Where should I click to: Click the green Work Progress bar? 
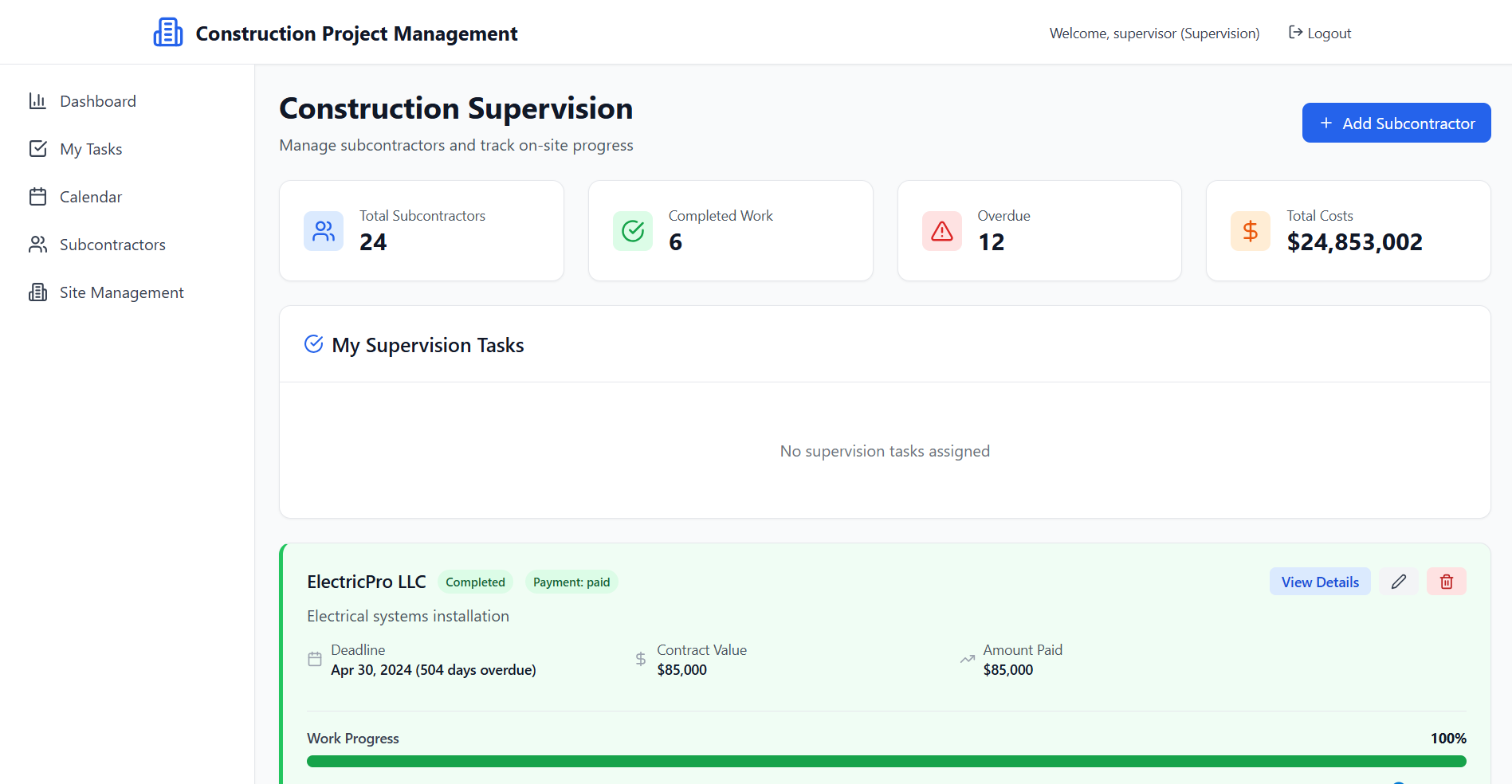click(886, 762)
